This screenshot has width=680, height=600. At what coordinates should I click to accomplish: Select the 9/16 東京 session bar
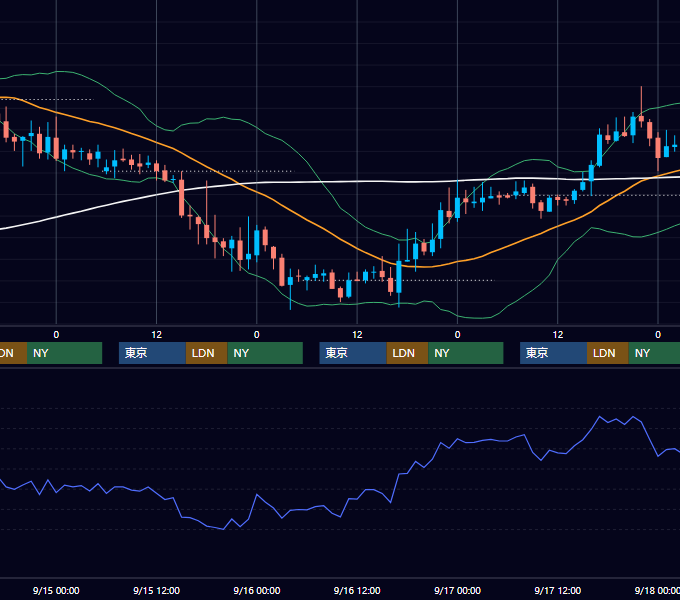click(353, 353)
